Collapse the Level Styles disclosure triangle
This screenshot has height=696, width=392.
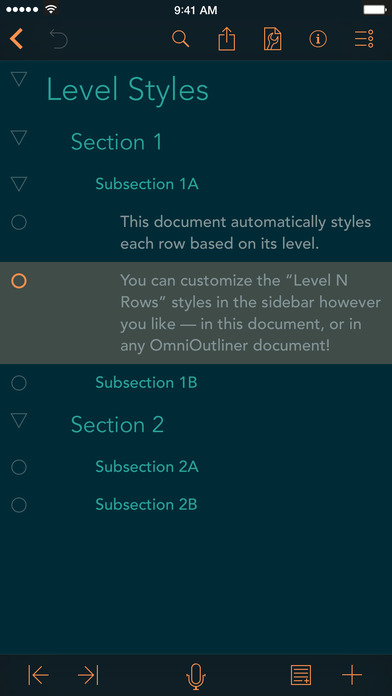(x=19, y=79)
